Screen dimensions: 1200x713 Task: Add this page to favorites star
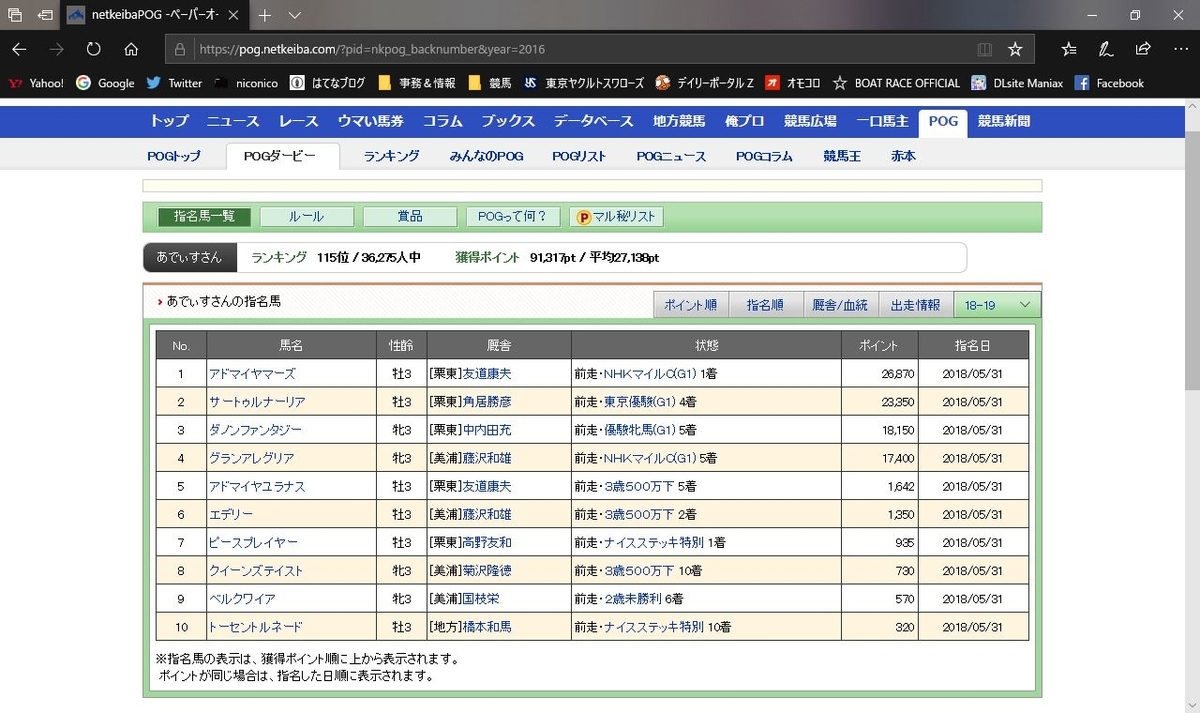pos(1015,49)
